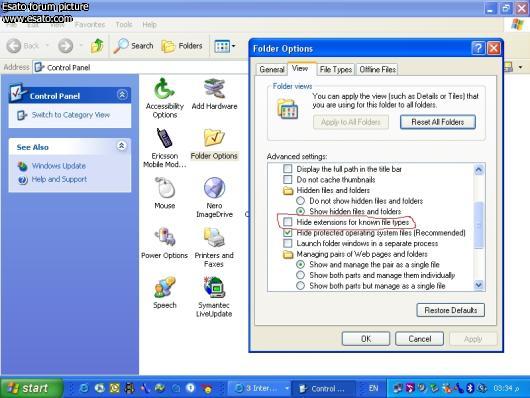The height and width of the screenshot is (398, 530).
Task: Open the Back button history dropdown
Action: 47,46
